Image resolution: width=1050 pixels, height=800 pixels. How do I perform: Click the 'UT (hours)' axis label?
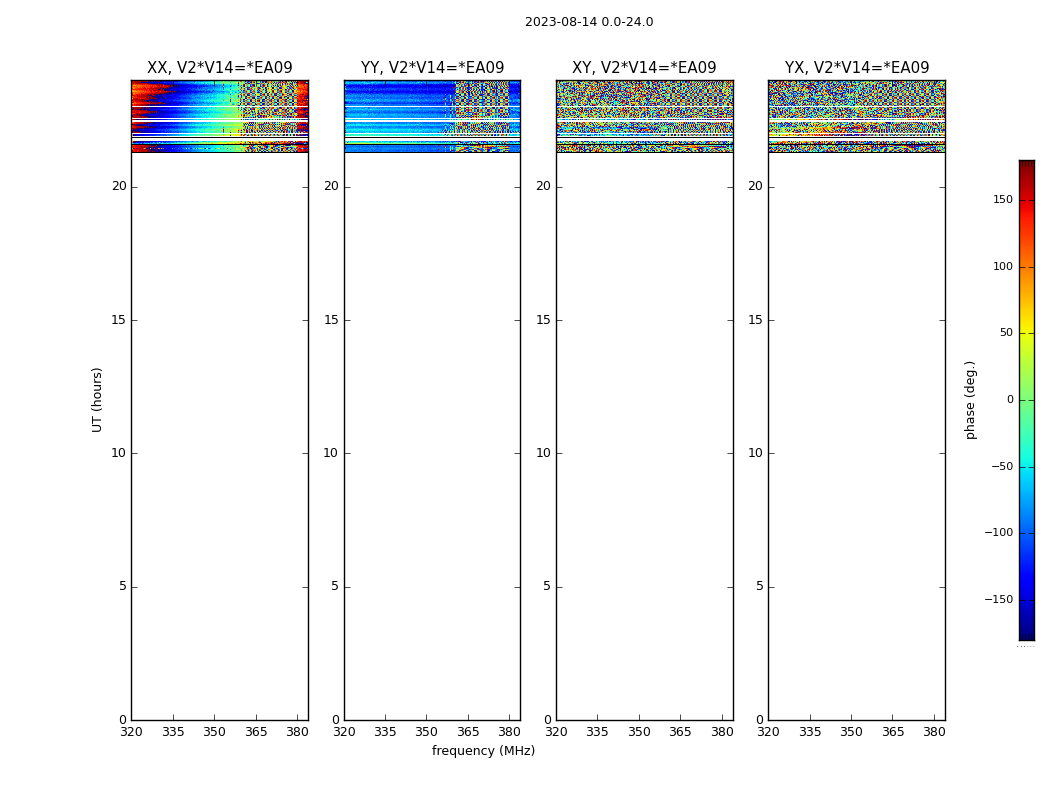(x=97, y=399)
